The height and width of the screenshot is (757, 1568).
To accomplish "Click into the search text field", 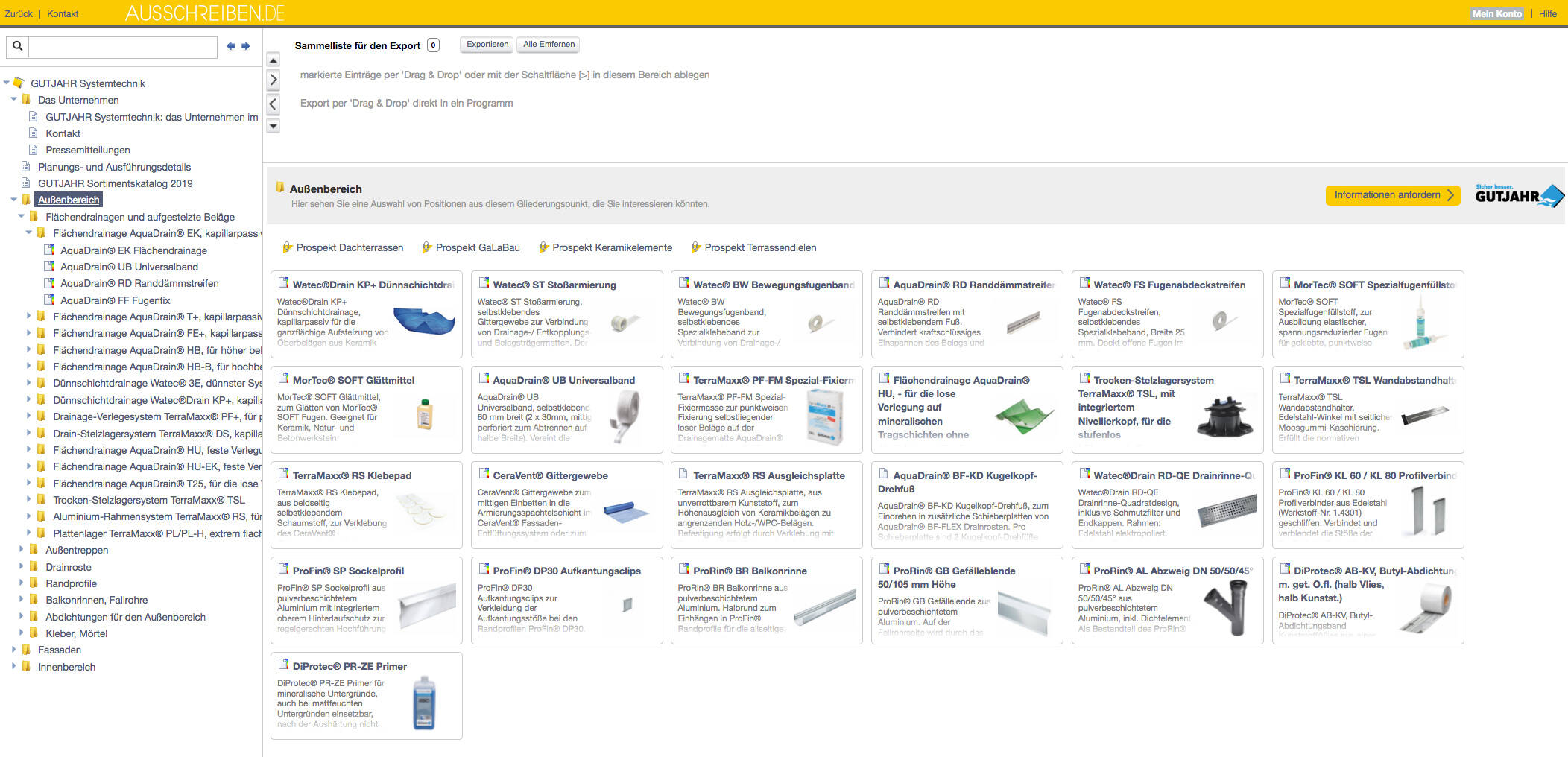I will (x=123, y=46).
